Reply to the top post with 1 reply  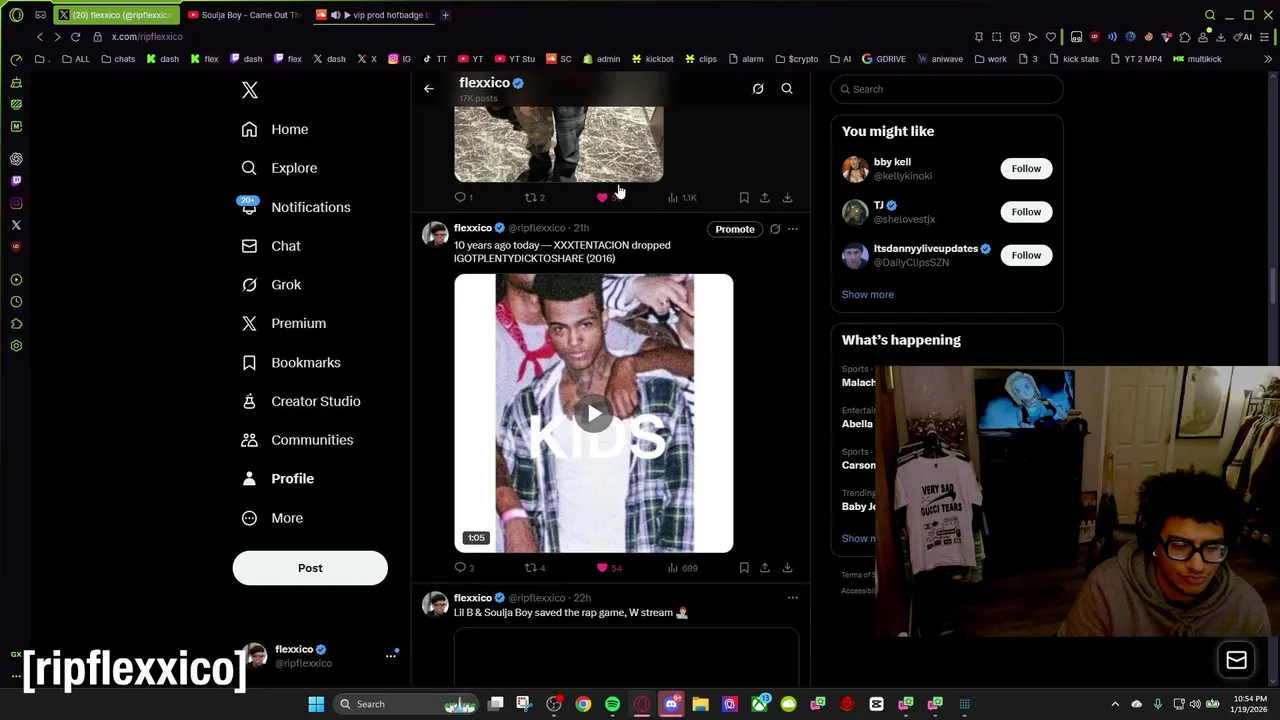[x=464, y=198]
